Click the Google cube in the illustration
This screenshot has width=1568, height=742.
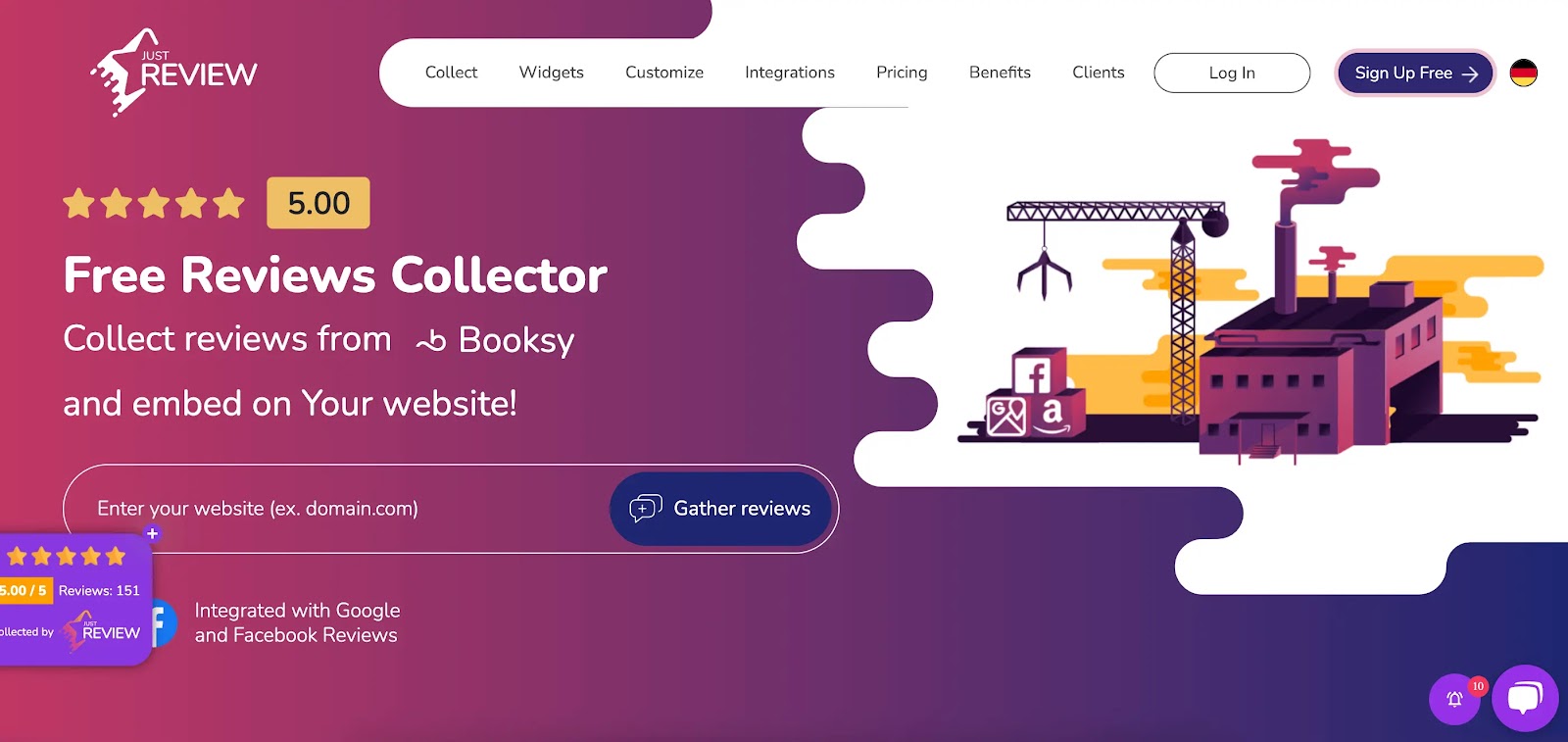[x=1006, y=414]
